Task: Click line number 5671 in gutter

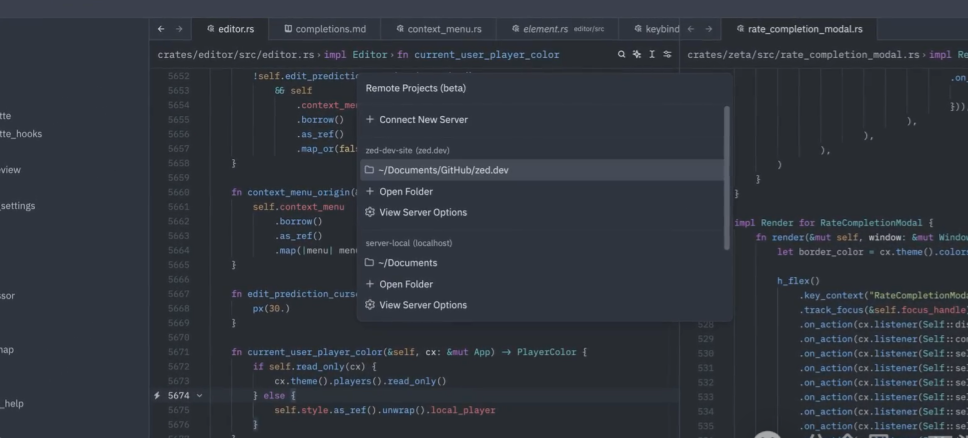Action: pos(178,352)
